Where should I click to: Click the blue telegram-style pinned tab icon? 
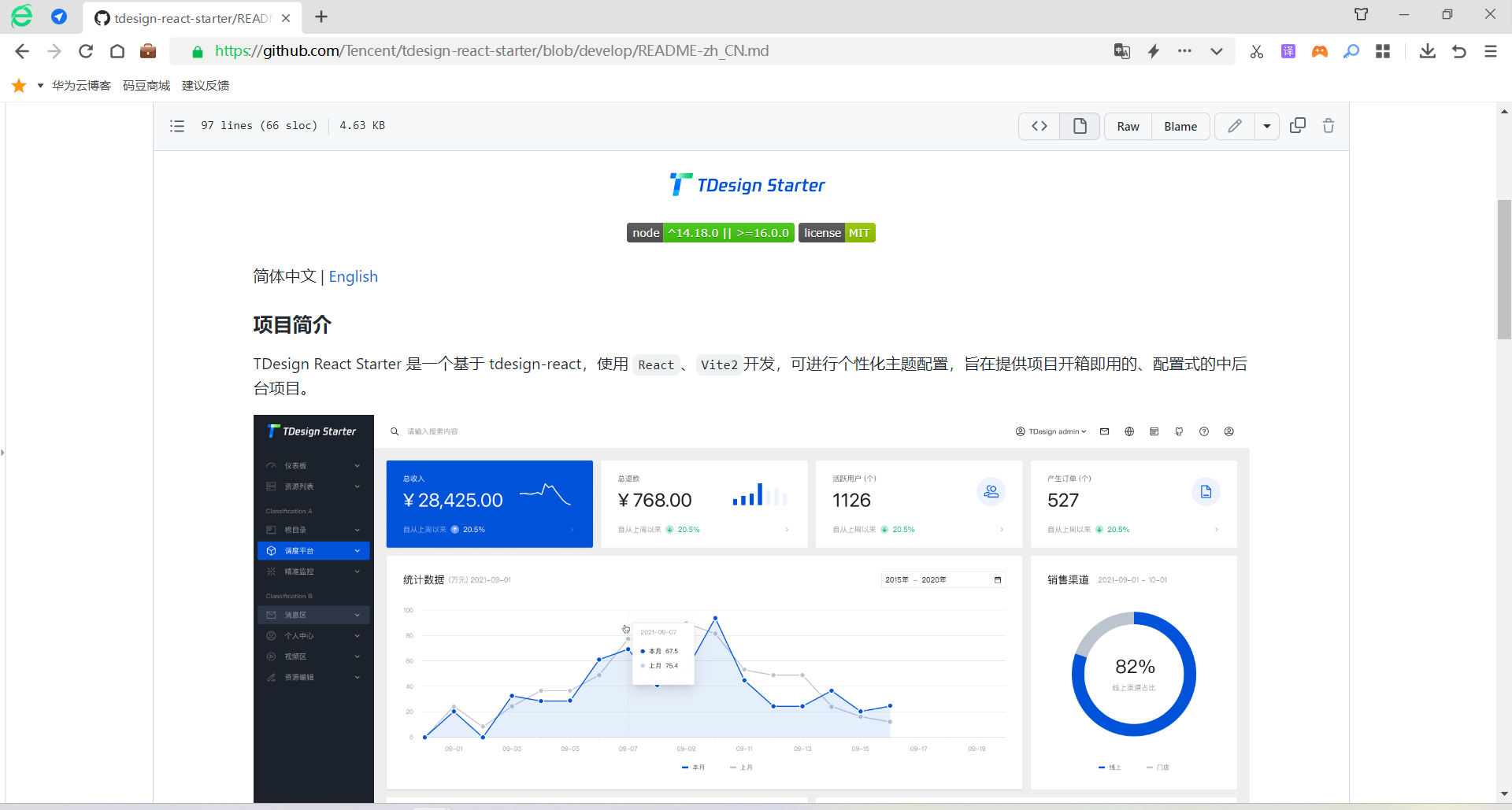tap(59, 17)
